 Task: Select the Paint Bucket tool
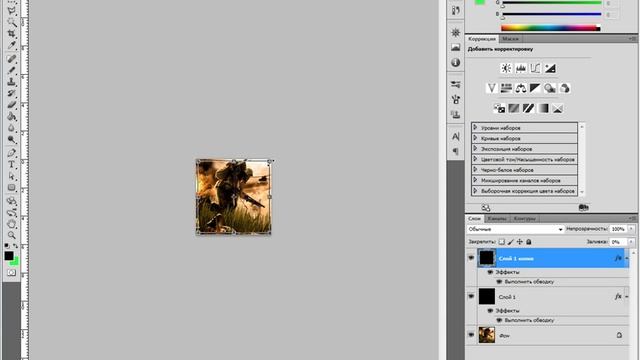(x=11, y=117)
